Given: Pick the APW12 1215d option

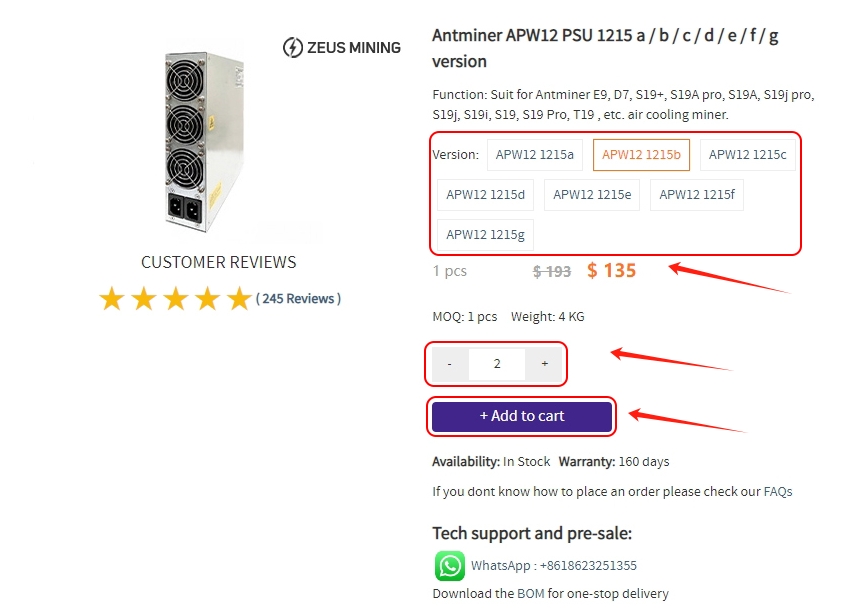Looking at the screenshot, I should 485,194.
